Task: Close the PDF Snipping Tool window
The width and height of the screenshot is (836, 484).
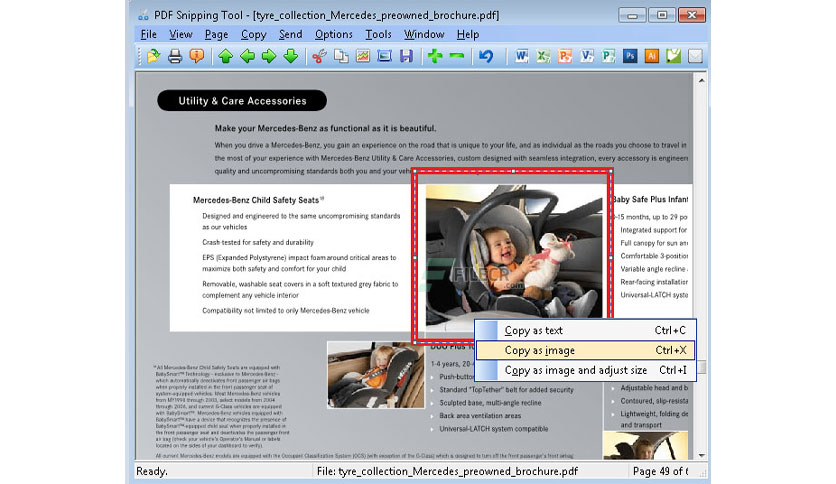Action: pyautogui.click(x=692, y=15)
